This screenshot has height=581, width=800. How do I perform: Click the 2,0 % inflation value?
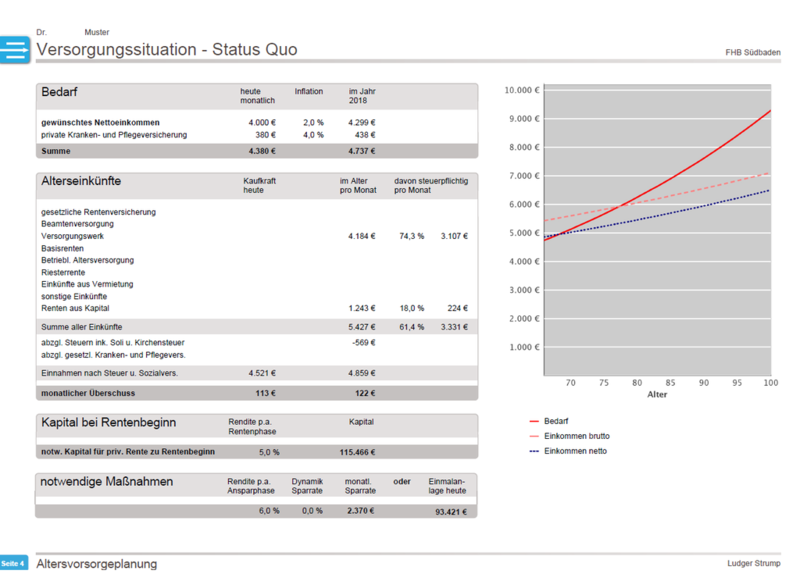click(x=314, y=122)
